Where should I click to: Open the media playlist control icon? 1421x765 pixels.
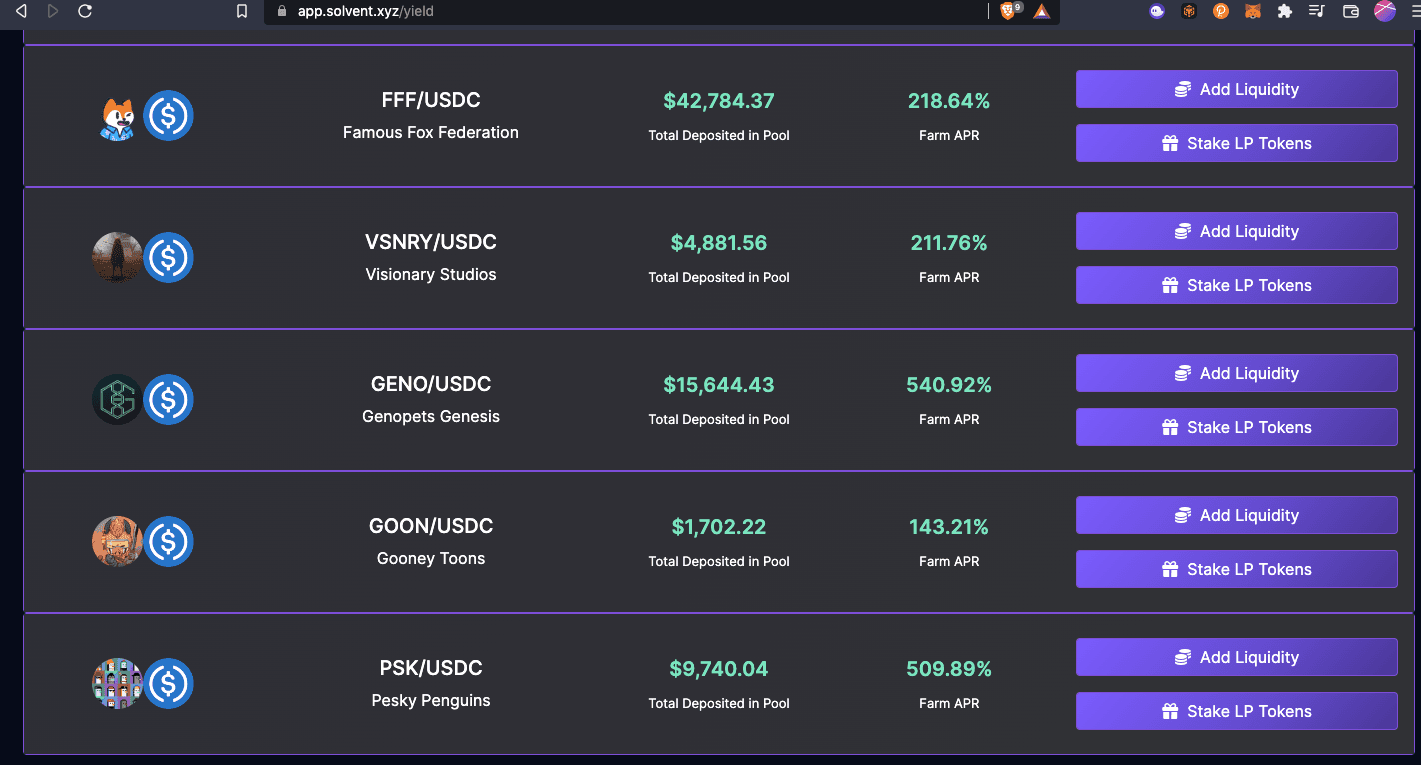(1317, 11)
